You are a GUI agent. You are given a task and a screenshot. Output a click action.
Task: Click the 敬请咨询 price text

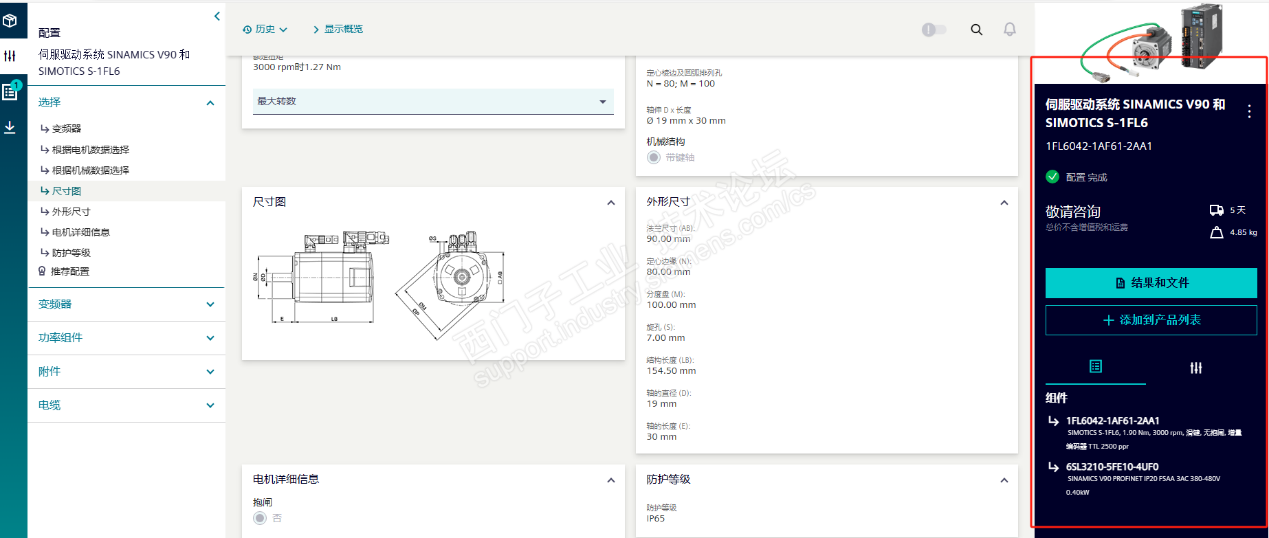(x=1073, y=211)
